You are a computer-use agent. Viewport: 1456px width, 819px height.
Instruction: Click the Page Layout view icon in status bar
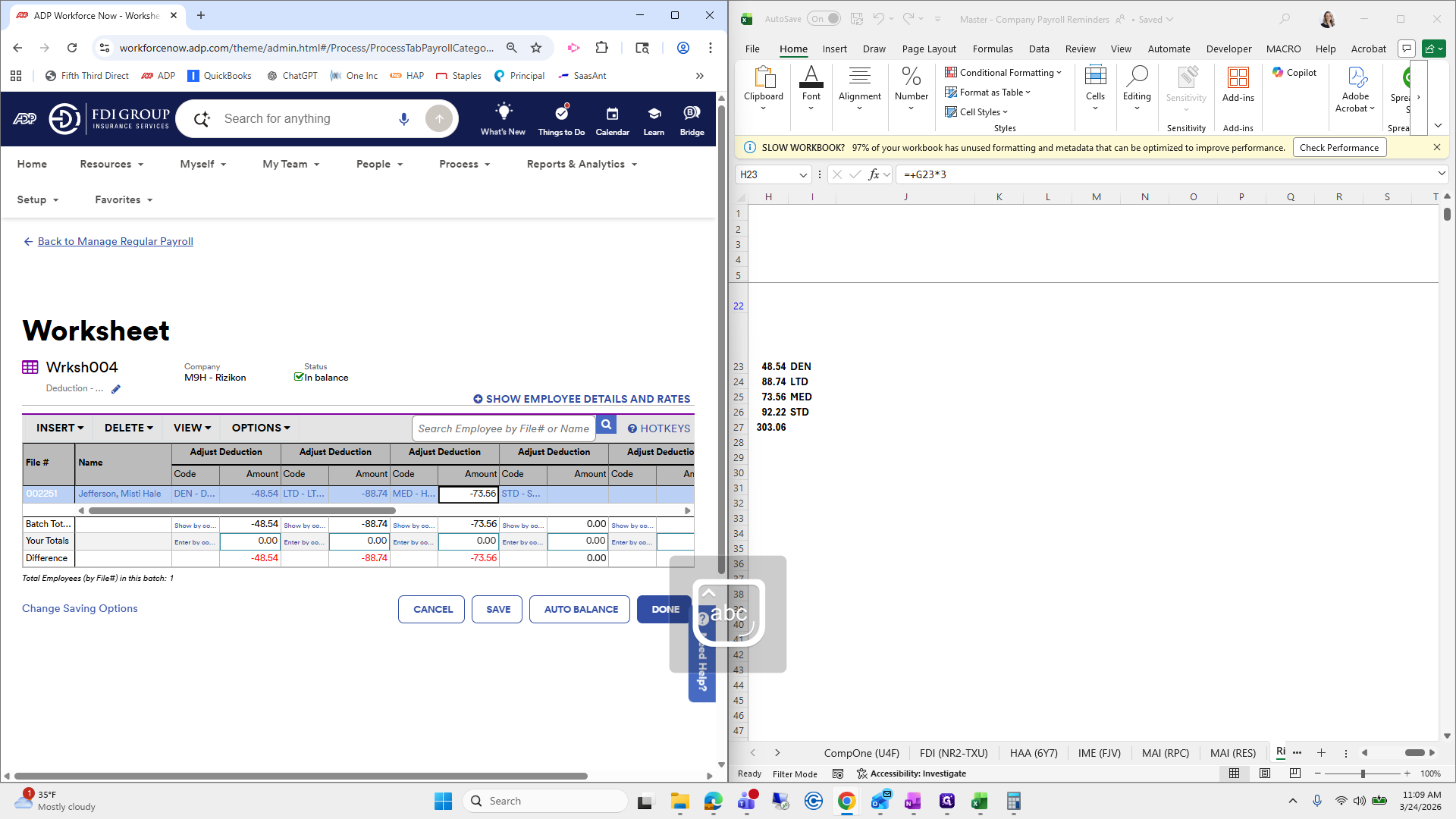(1265, 773)
